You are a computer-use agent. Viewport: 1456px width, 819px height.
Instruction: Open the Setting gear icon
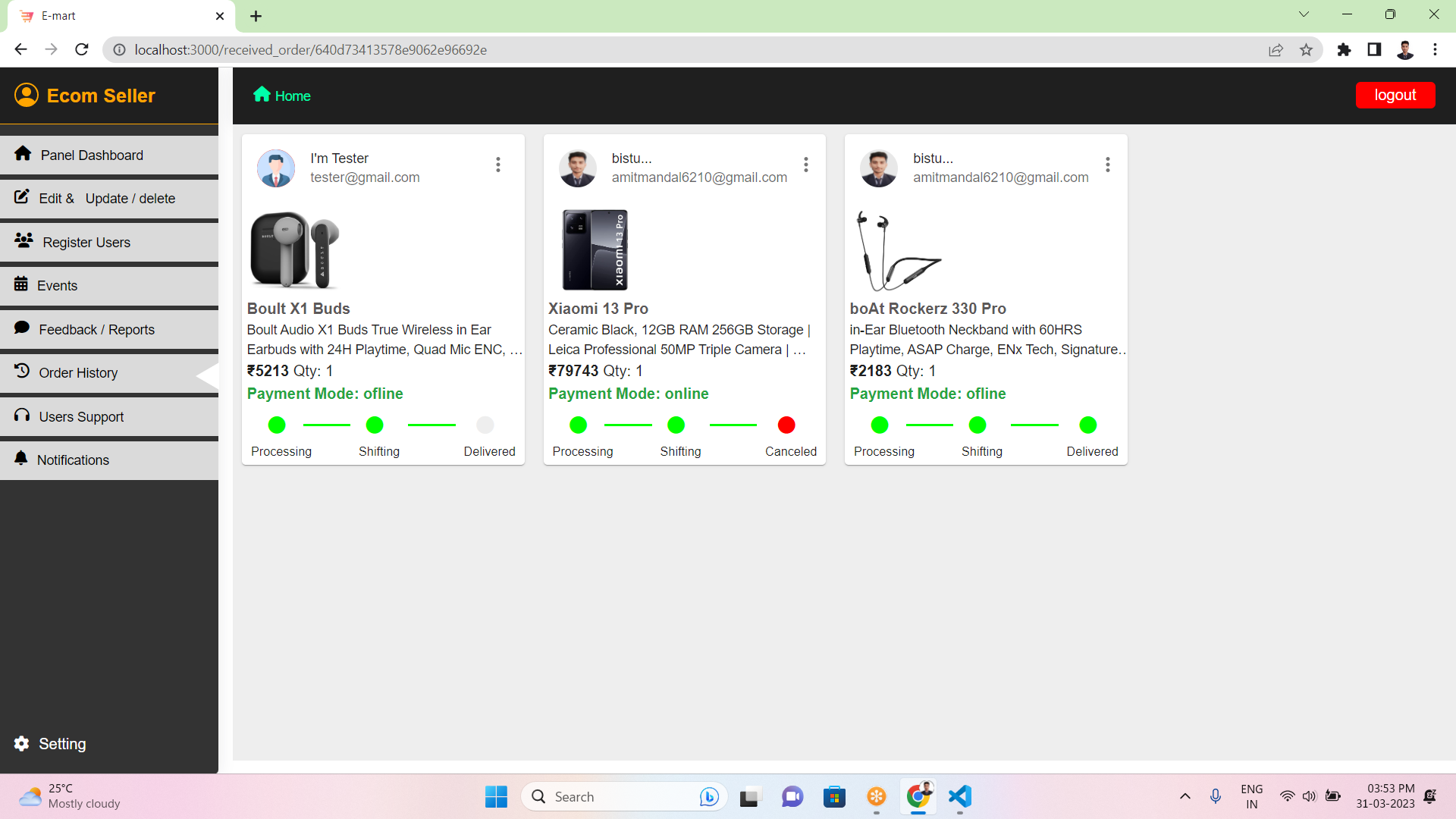[22, 743]
